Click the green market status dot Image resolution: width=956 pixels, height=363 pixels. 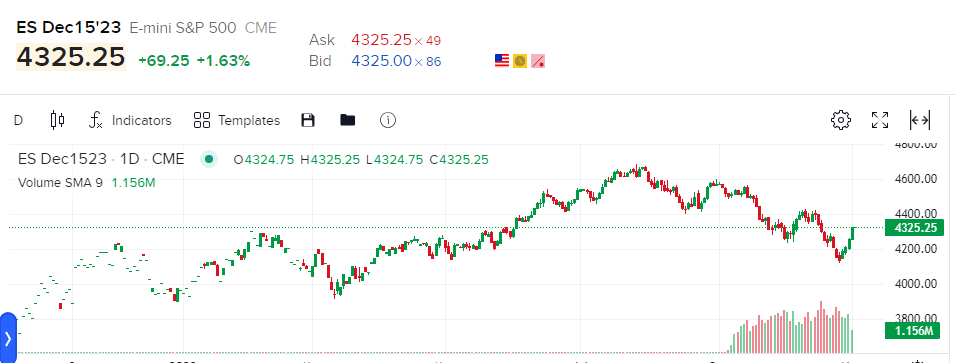pyautogui.click(x=209, y=159)
